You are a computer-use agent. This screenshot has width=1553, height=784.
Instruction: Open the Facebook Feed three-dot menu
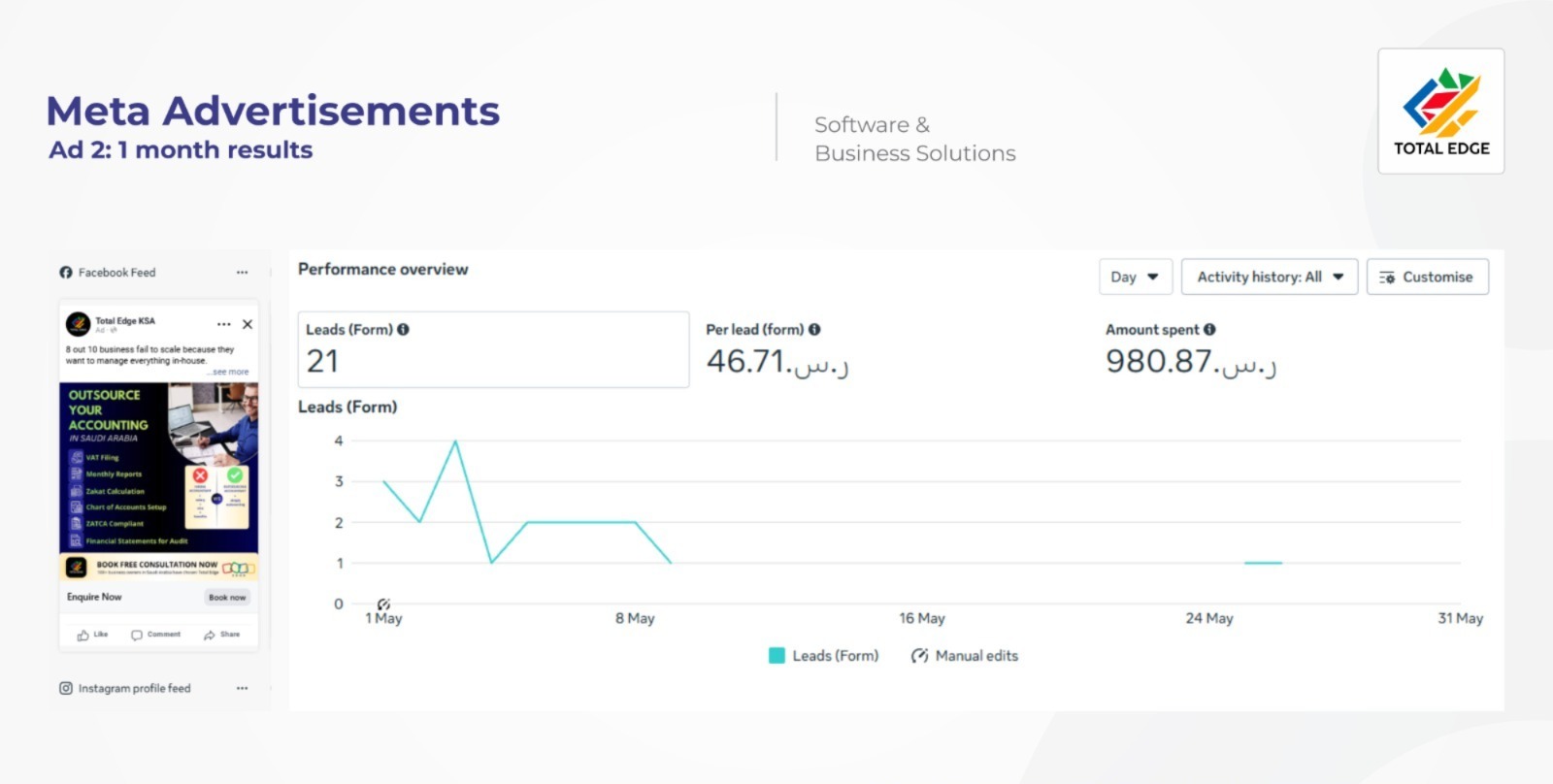(242, 273)
